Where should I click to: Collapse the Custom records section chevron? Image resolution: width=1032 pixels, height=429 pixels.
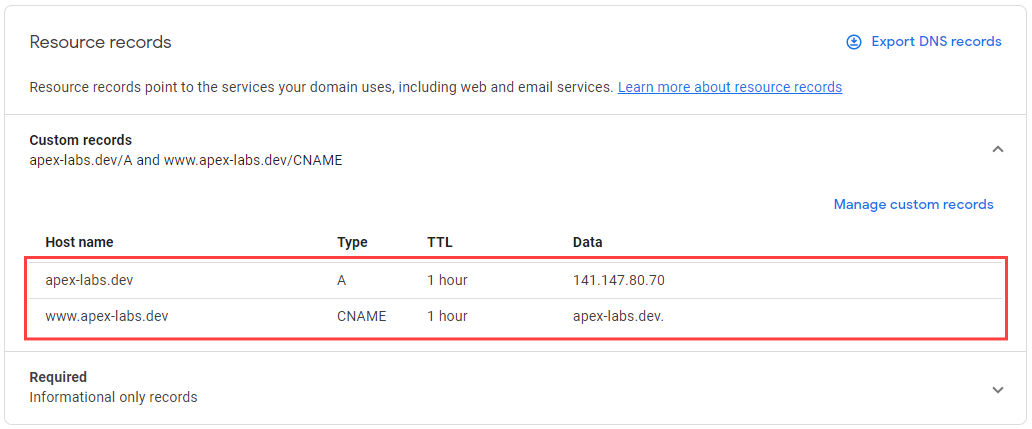click(998, 149)
